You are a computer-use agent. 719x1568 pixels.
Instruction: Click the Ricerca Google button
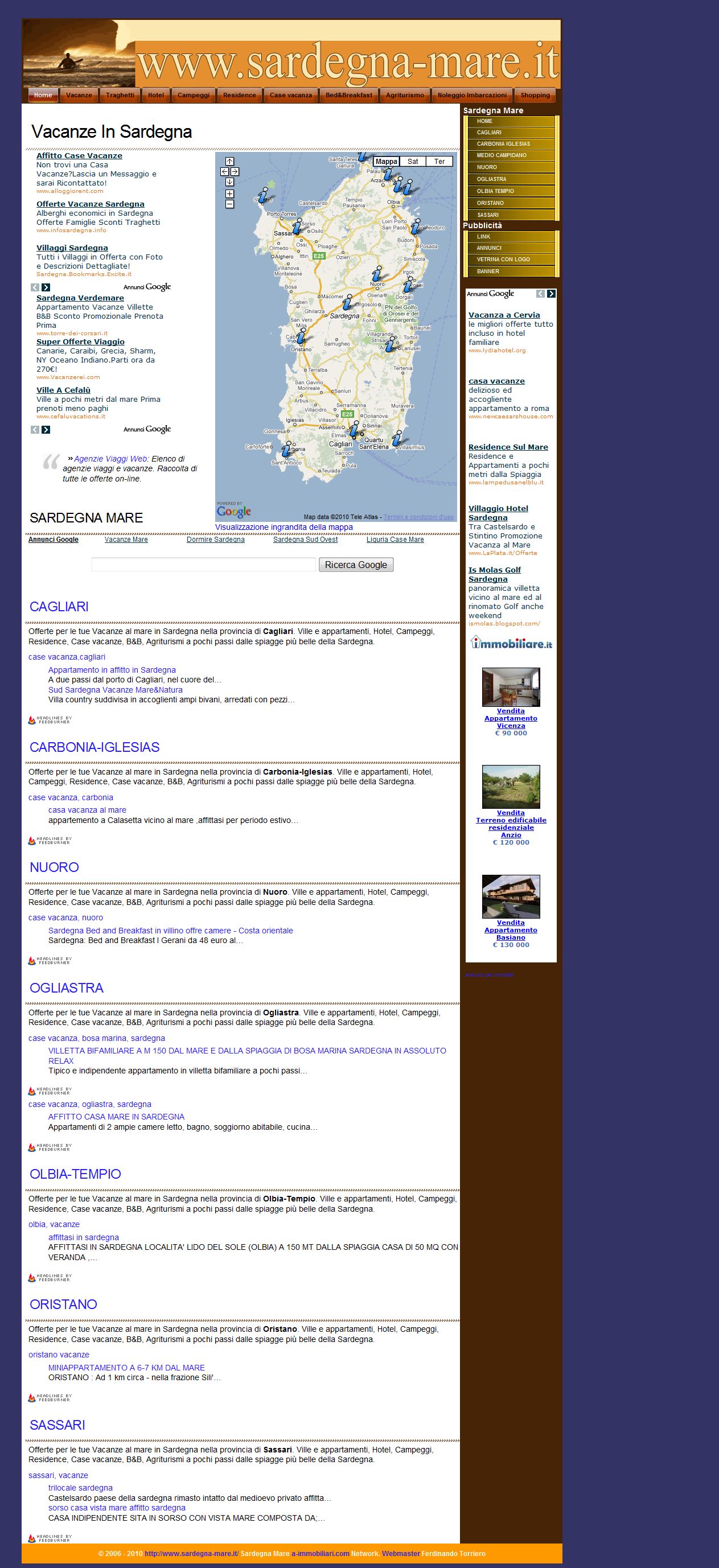(356, 565)
